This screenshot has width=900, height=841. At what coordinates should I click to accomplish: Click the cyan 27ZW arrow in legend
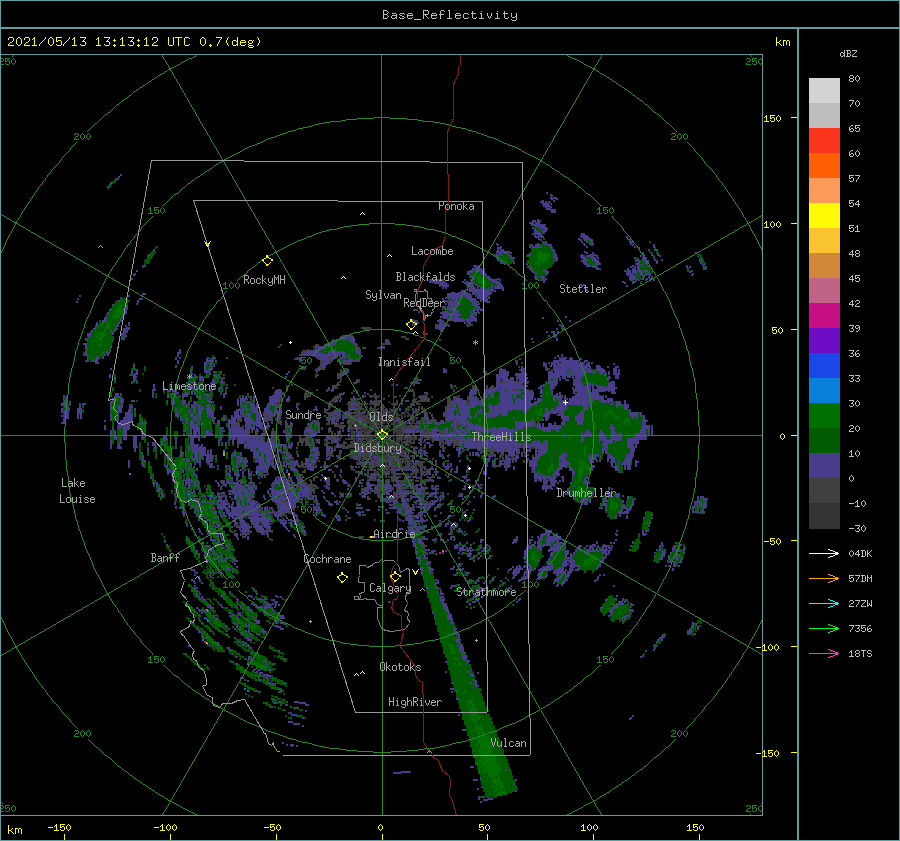824,603
